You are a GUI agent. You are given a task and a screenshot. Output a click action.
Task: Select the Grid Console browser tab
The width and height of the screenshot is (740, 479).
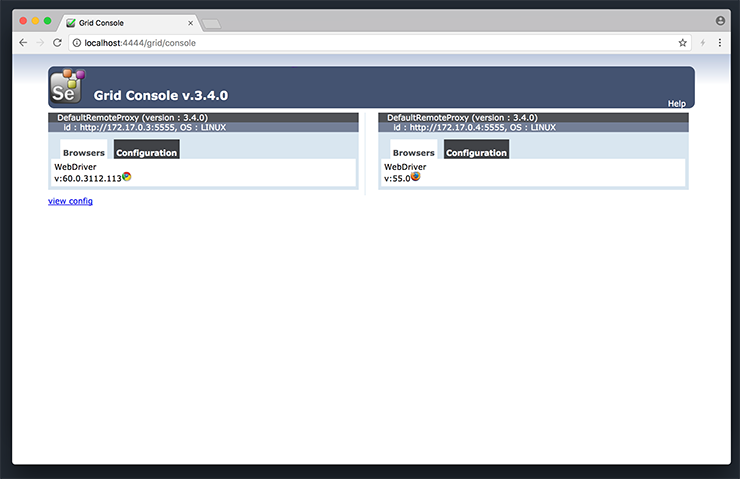click(x=129, y=23)
